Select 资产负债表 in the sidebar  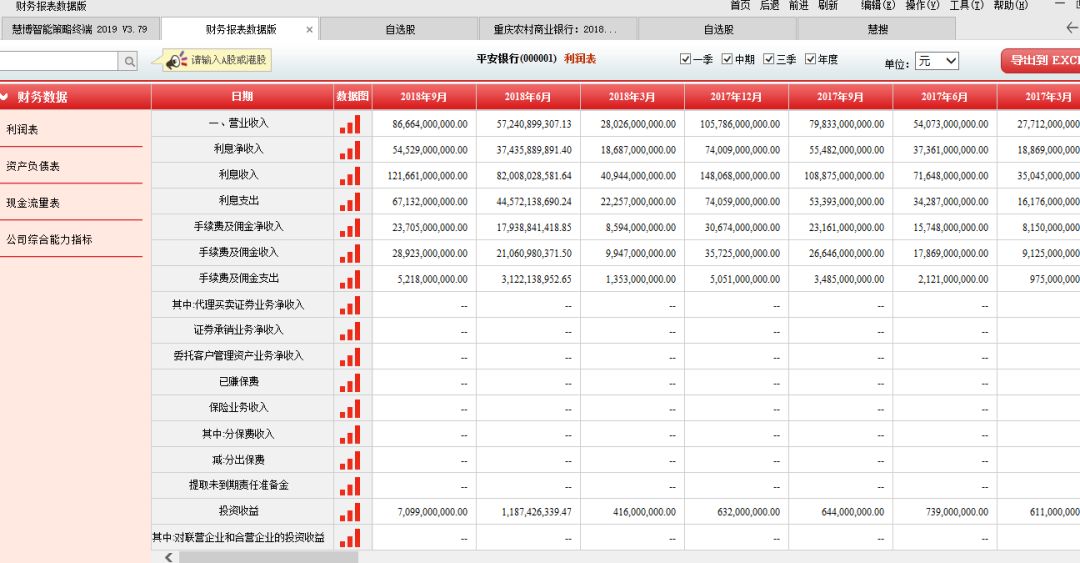(33, 166)
